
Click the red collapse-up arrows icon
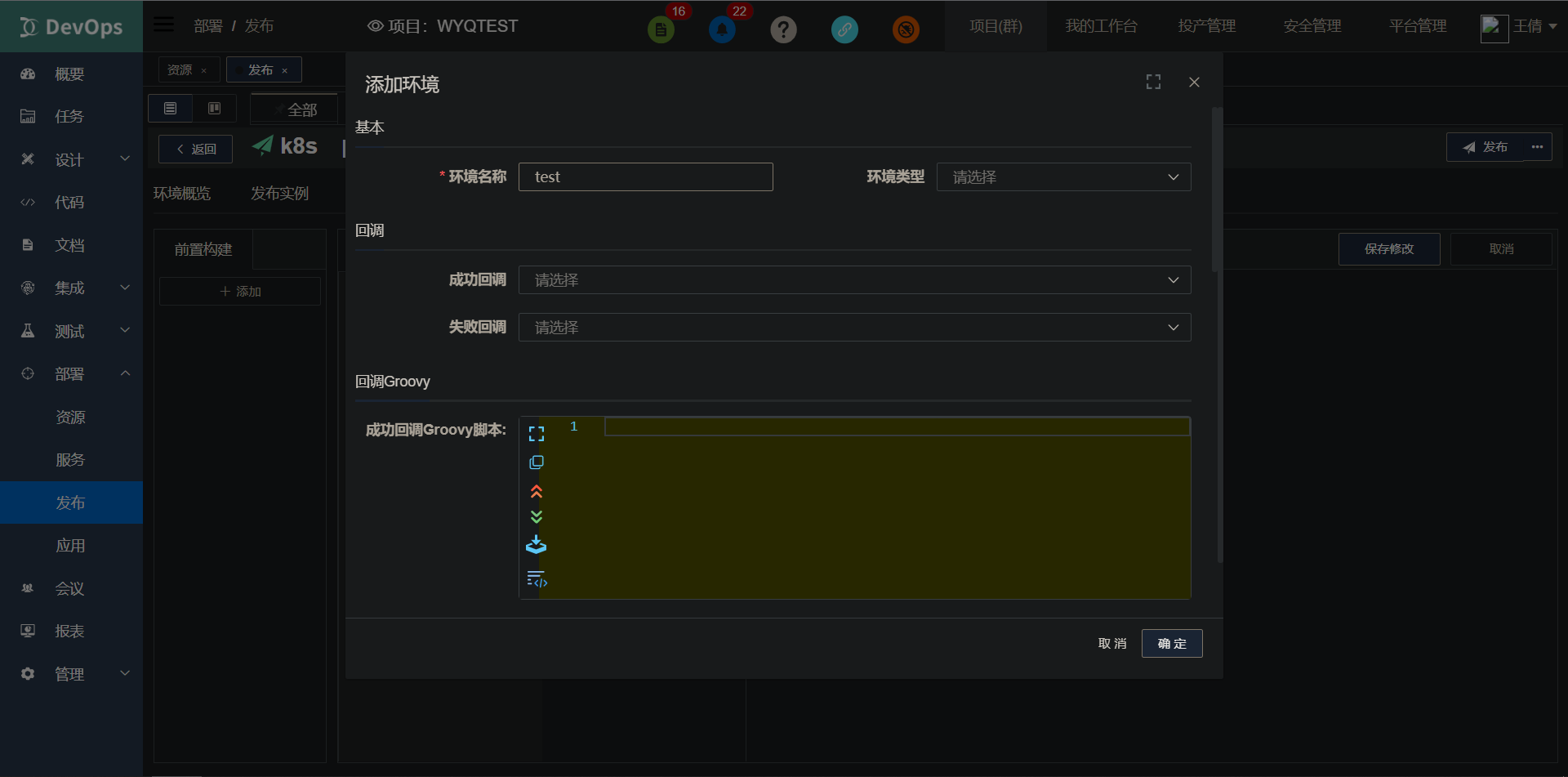(x=536, y=491)
